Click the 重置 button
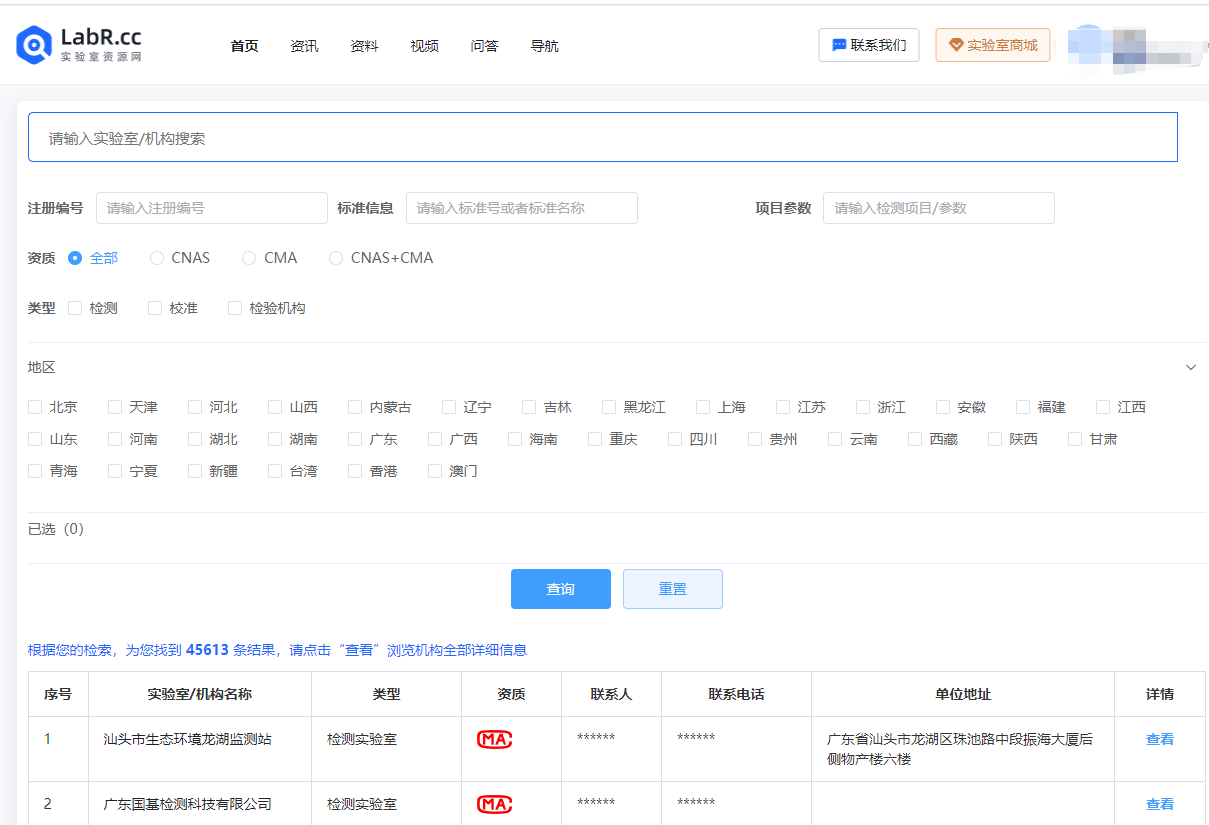This screenshot has height=825, width=1209. [x=673, y=589]
